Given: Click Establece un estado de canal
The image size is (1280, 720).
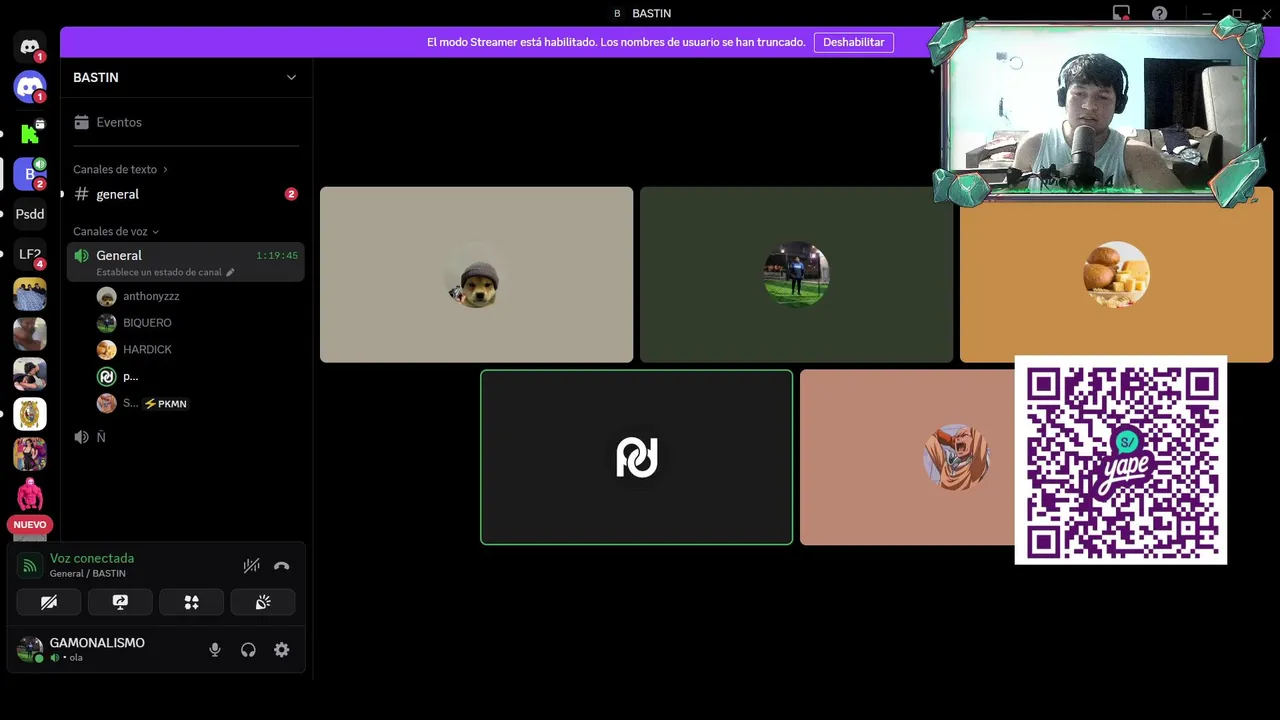Looking at the screenshot, I should coord(159,272).
